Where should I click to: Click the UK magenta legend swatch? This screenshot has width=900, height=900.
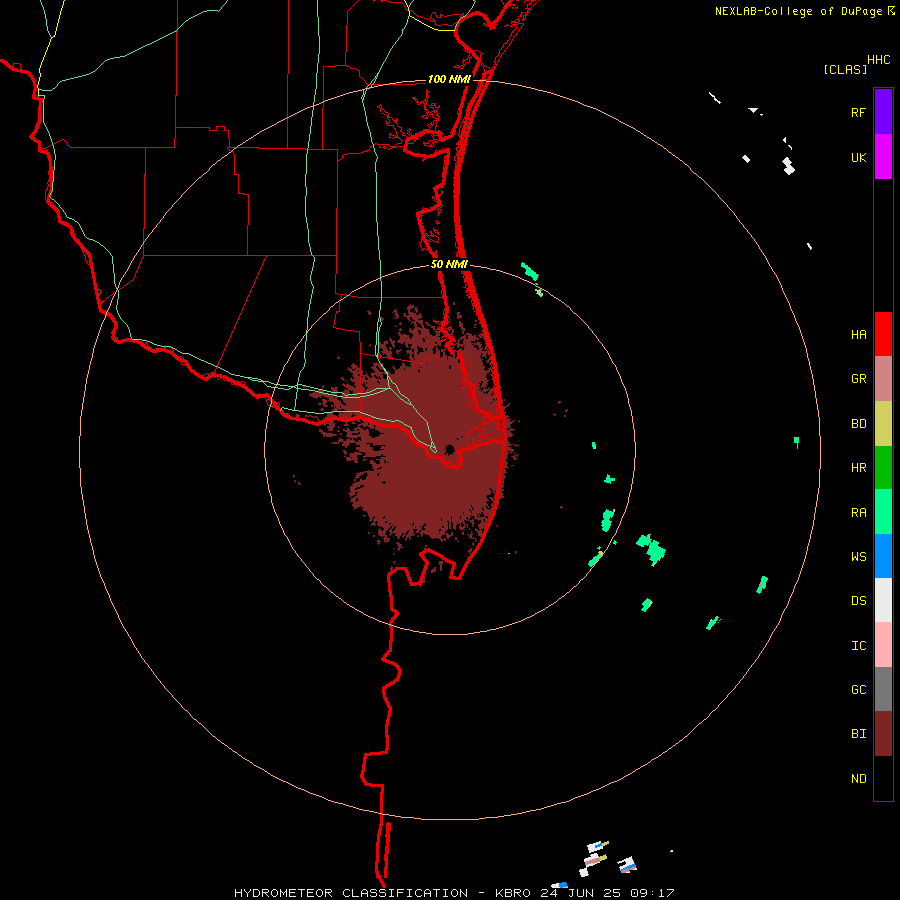[883, 157]
